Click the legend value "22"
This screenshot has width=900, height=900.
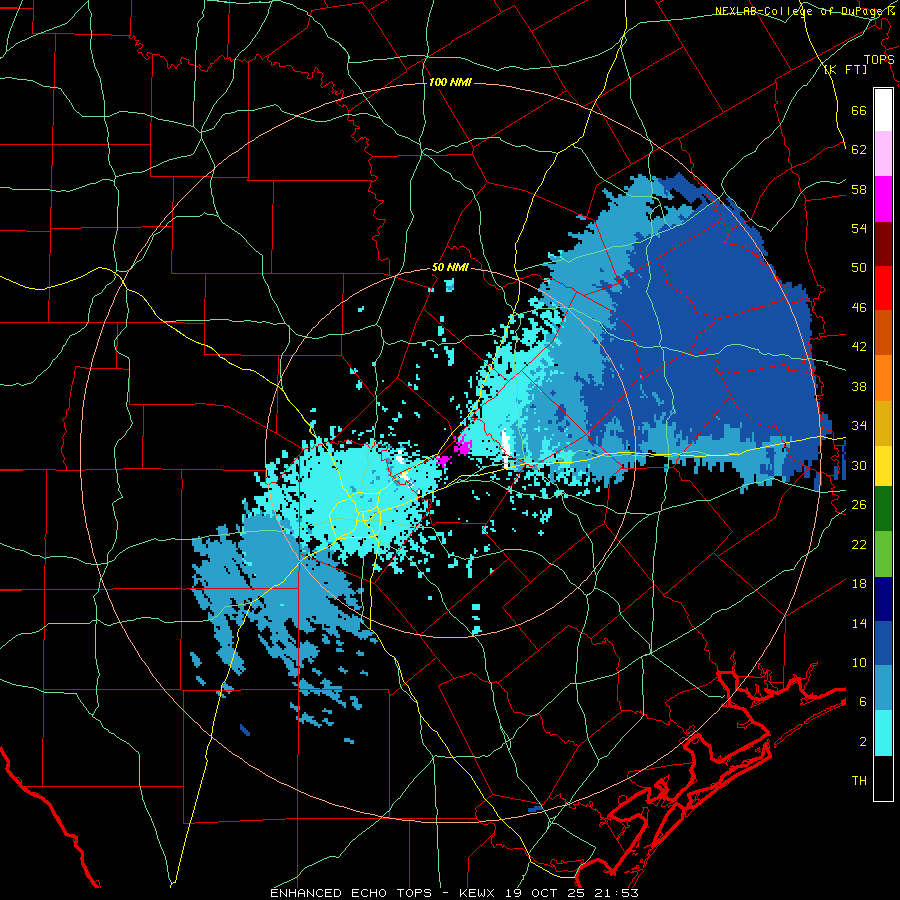[x=859, y=544]
